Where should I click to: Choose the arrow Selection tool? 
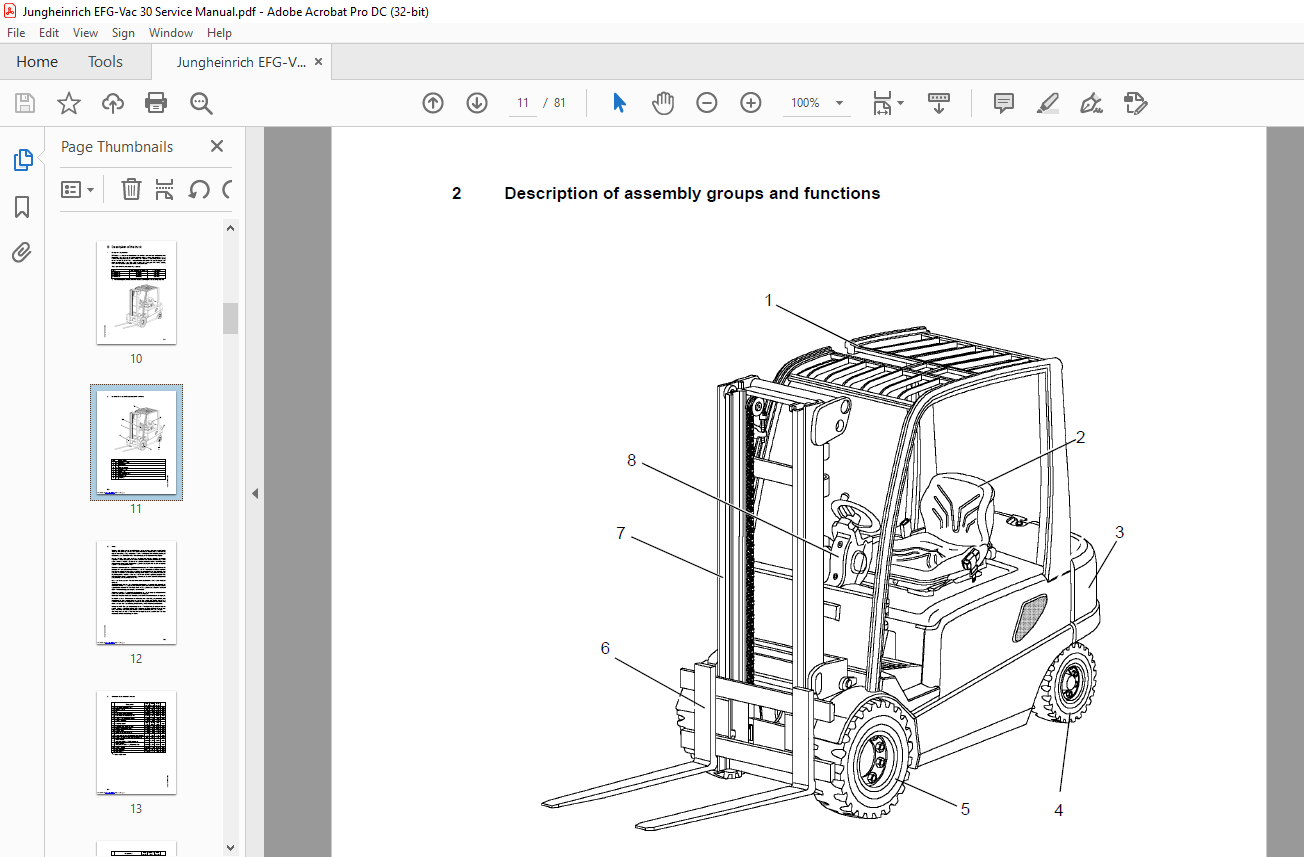[619, 103]
